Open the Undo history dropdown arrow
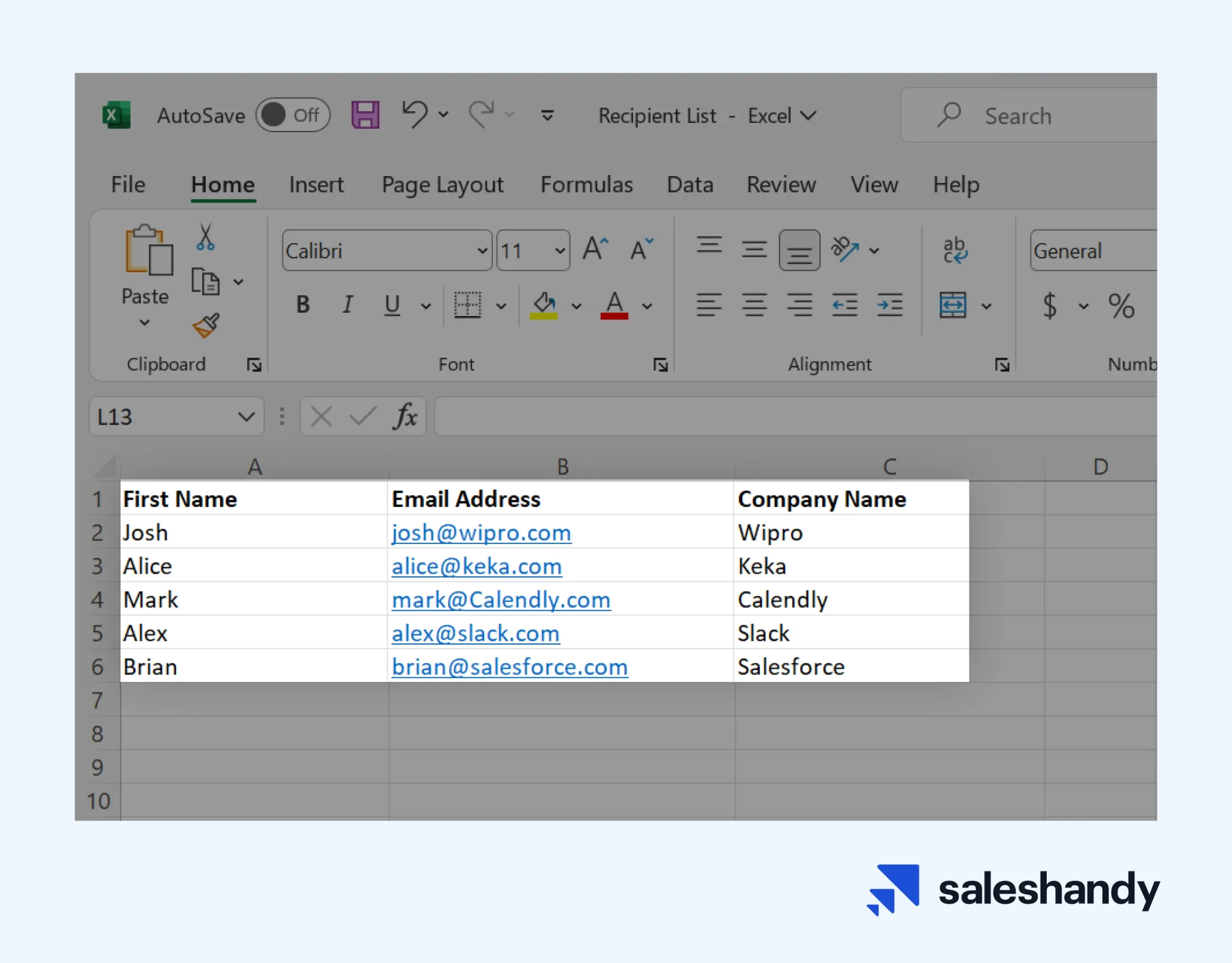This screenshot has width=1232, height=963. click(444, 115)
